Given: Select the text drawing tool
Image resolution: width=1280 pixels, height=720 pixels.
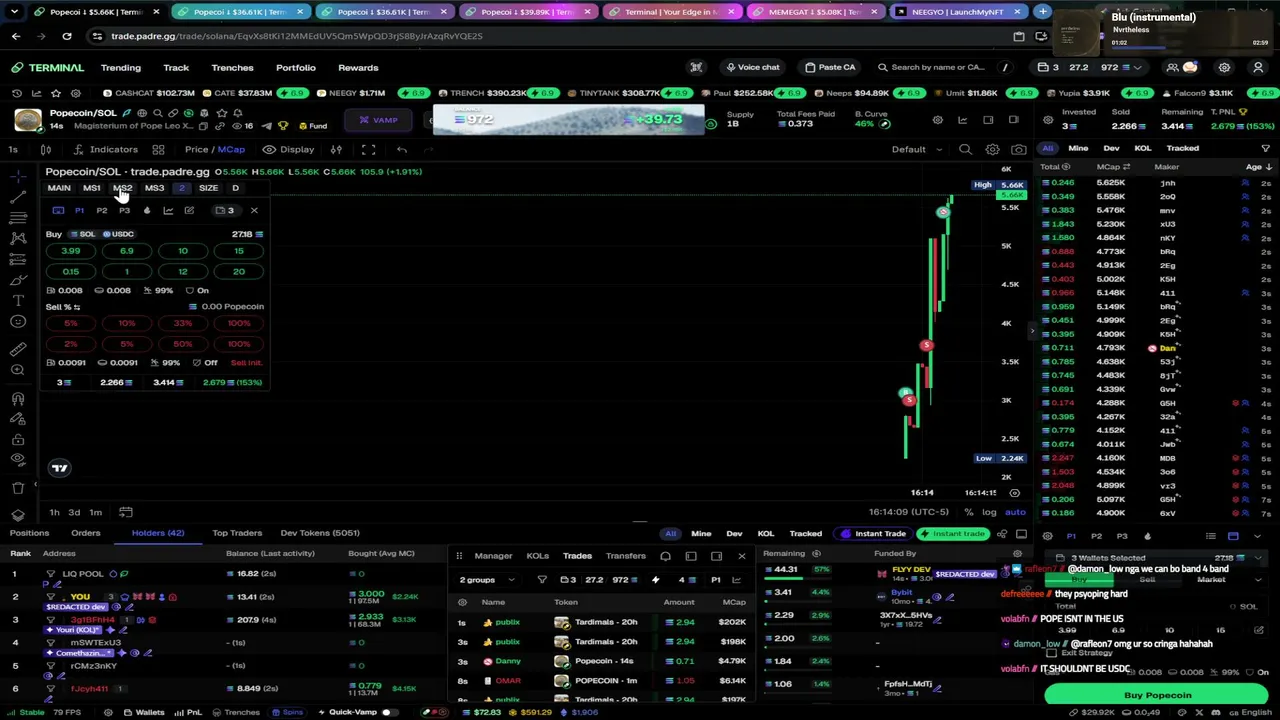Looking at the screenshot, I should (x=18, y=300).
